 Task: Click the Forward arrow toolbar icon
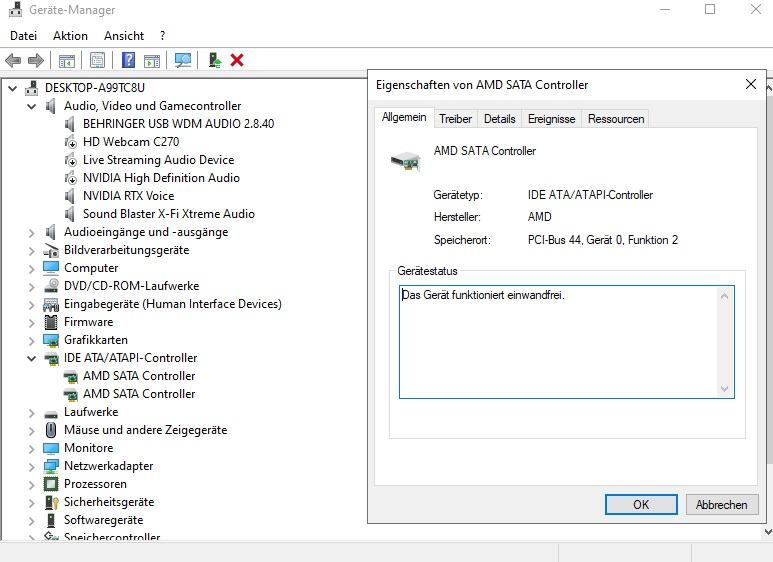(x=35, y=60)
